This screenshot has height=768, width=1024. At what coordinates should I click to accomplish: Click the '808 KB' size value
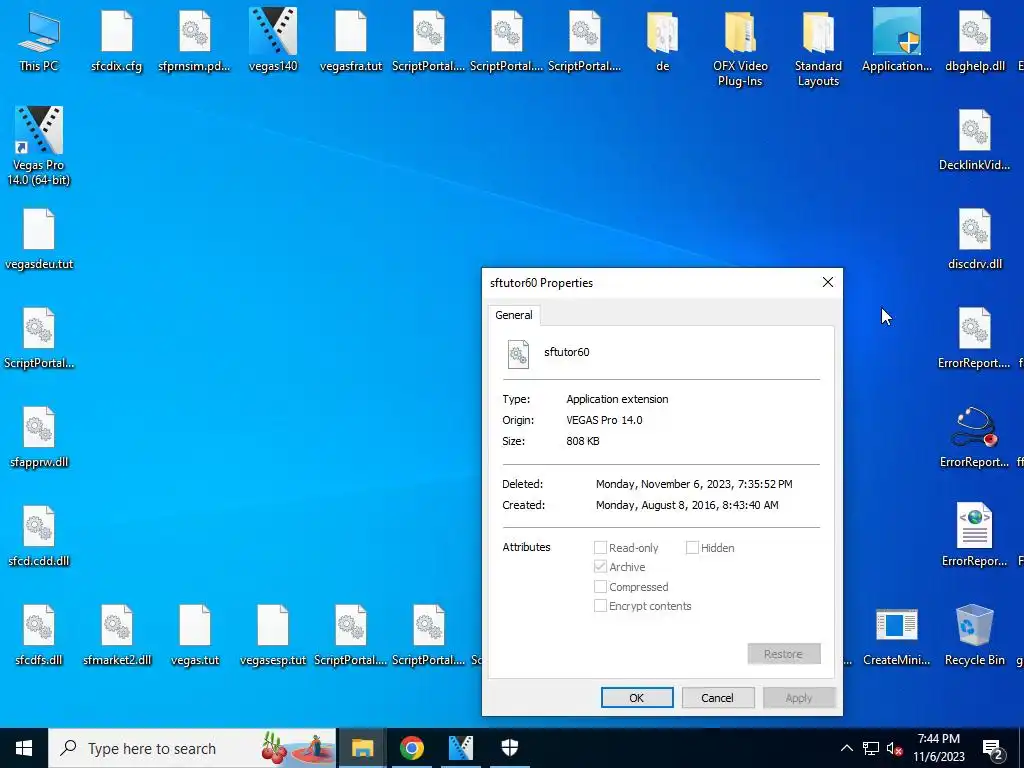583,441
